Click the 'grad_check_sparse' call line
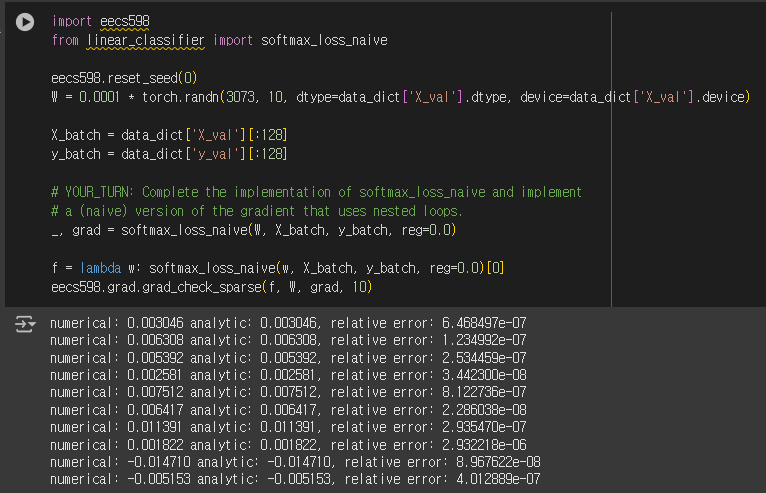Screen dimensions: 766x493 (x=212, y=287)
